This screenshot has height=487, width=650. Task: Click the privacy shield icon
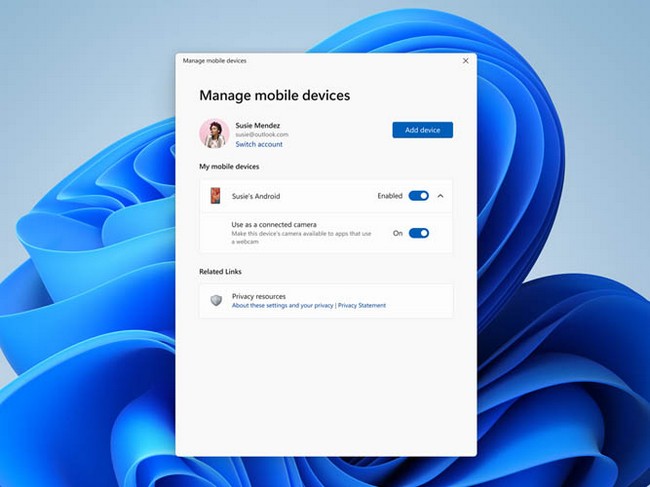[x=216, y=300]
